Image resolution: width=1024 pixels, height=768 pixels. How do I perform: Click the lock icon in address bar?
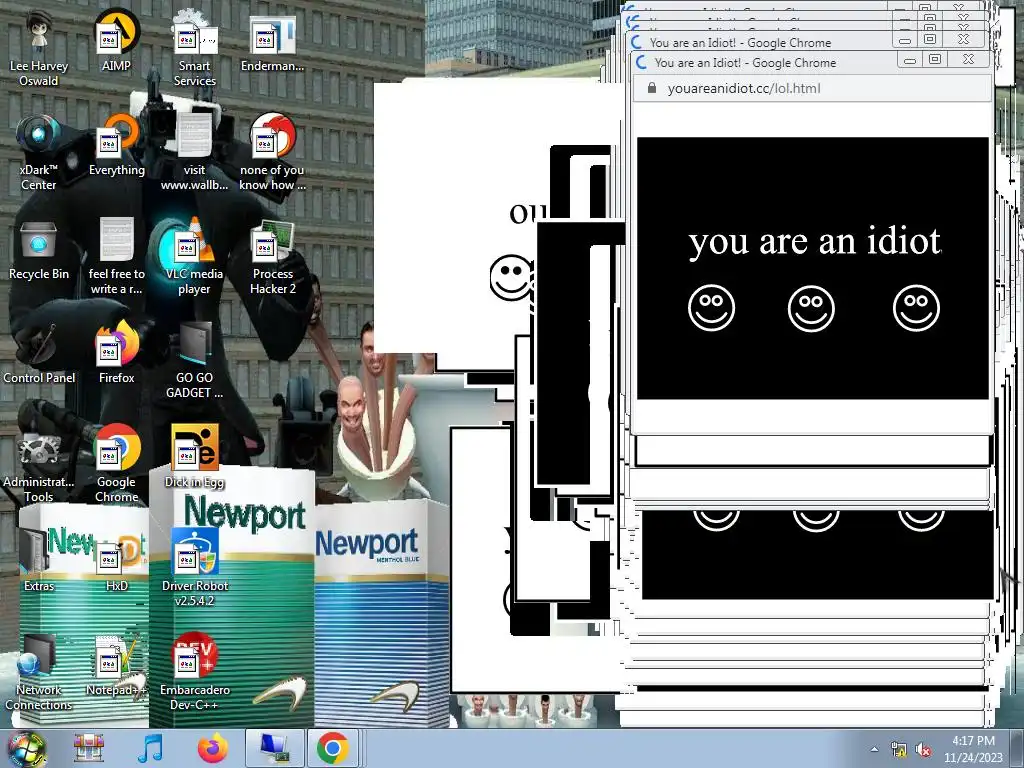pos(651,88)
